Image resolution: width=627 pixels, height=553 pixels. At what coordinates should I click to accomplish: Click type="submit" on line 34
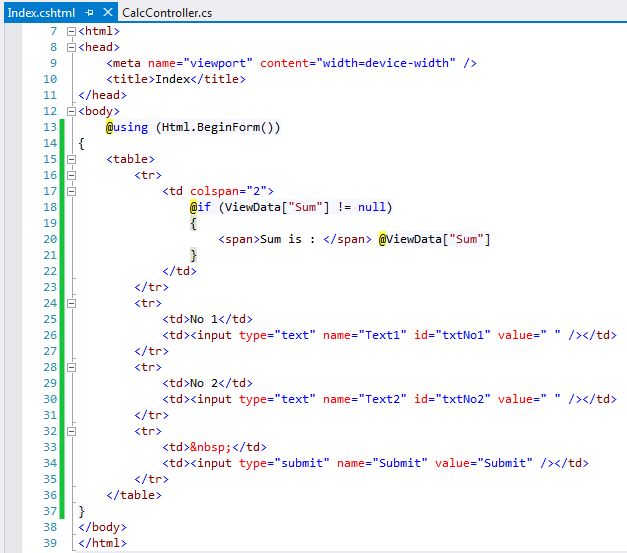click(284, 463)
